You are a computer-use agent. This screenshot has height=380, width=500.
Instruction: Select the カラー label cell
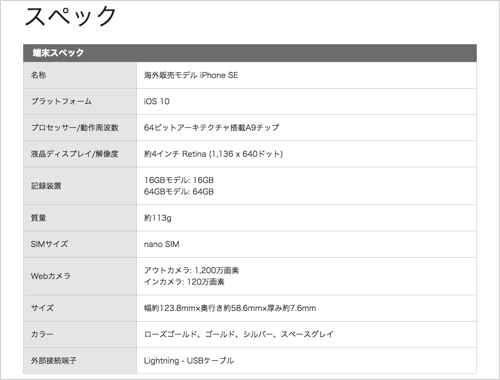[80, 334]
